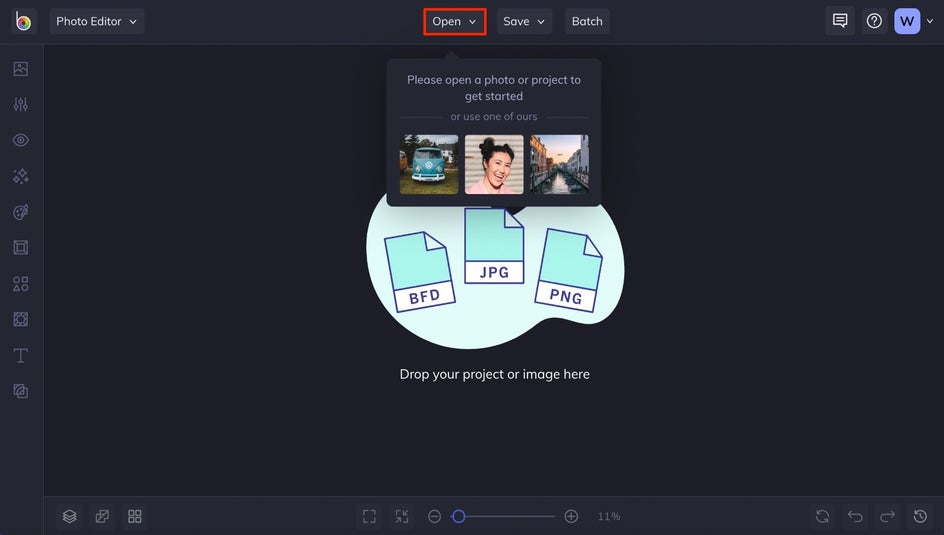
Task: Expand the Save dropdown menu
Action: pyautogui.click(x=524, y=21)
